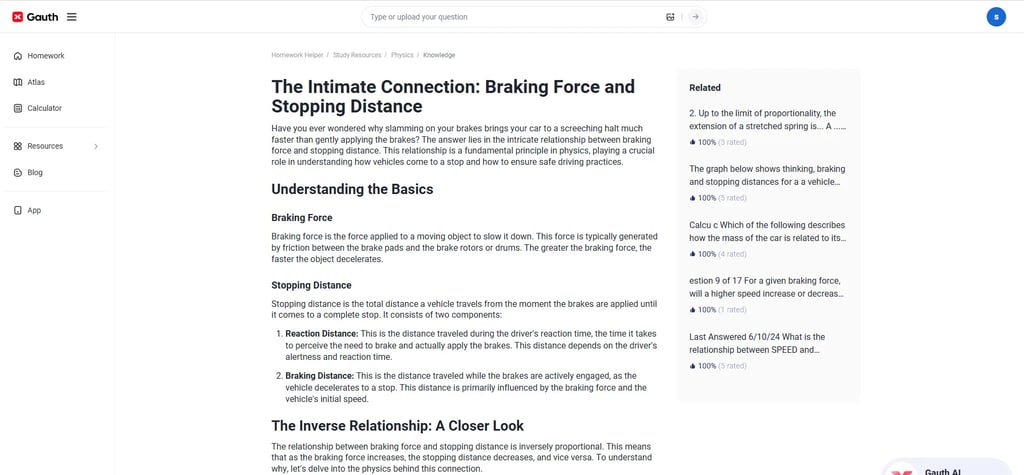The height and width of the screenshot is (475, 1024).
Task: Click 'Braking Distance:' bold list term
Action: pyautogui.click(x=319, y=376)
